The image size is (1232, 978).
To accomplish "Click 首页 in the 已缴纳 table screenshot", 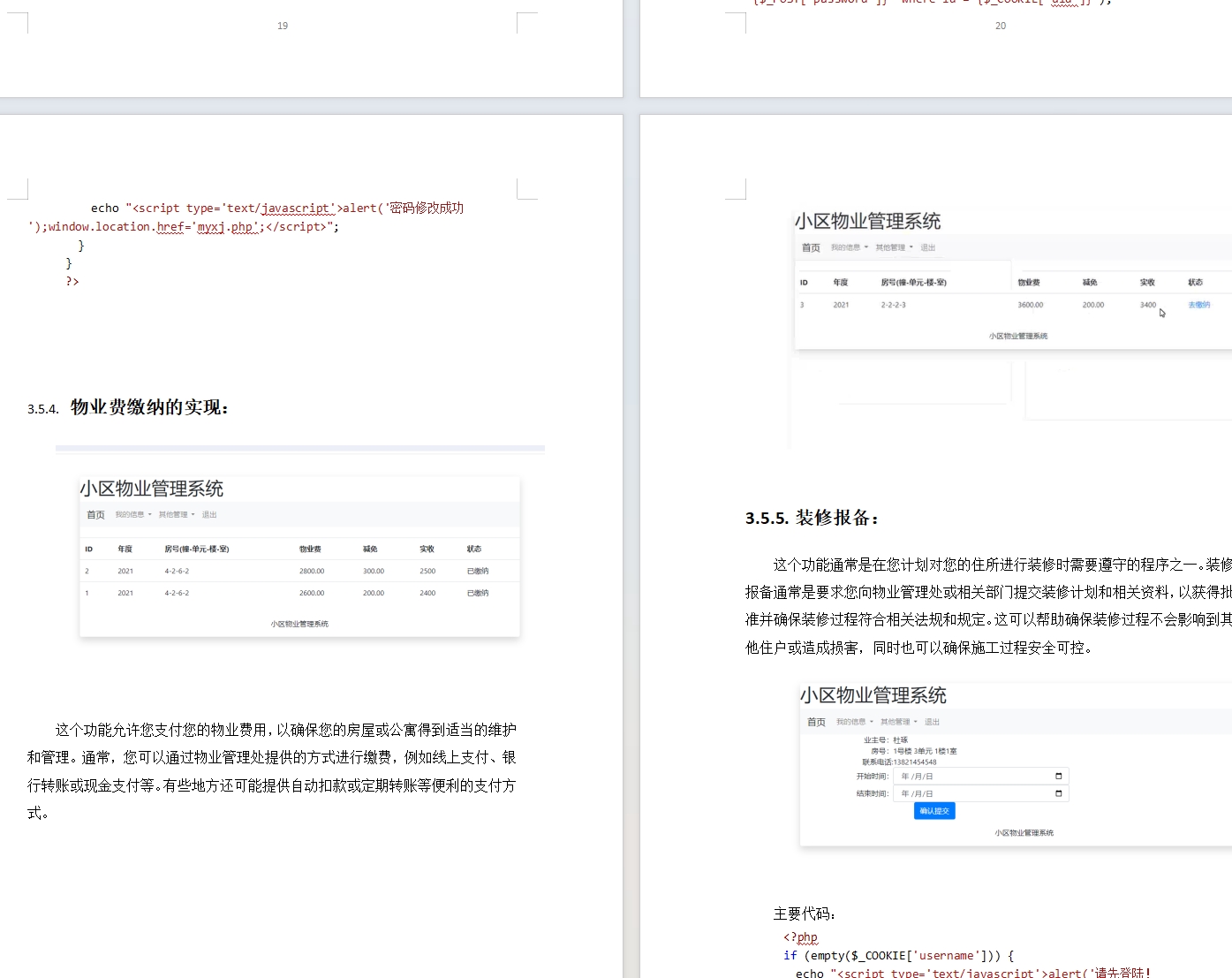I will click(x=95, y=514).
